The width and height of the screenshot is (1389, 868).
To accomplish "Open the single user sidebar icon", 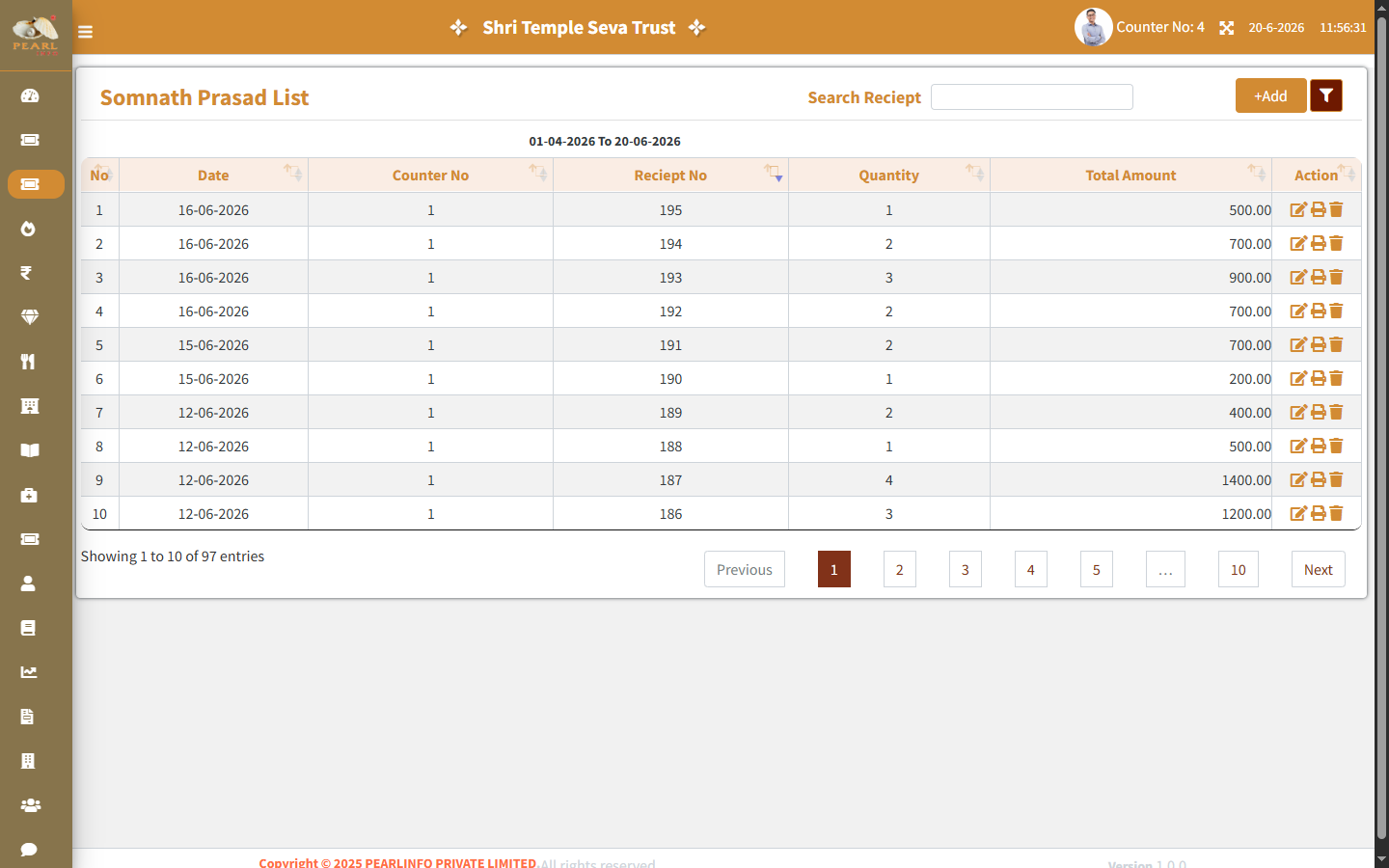I will point(28,583).
